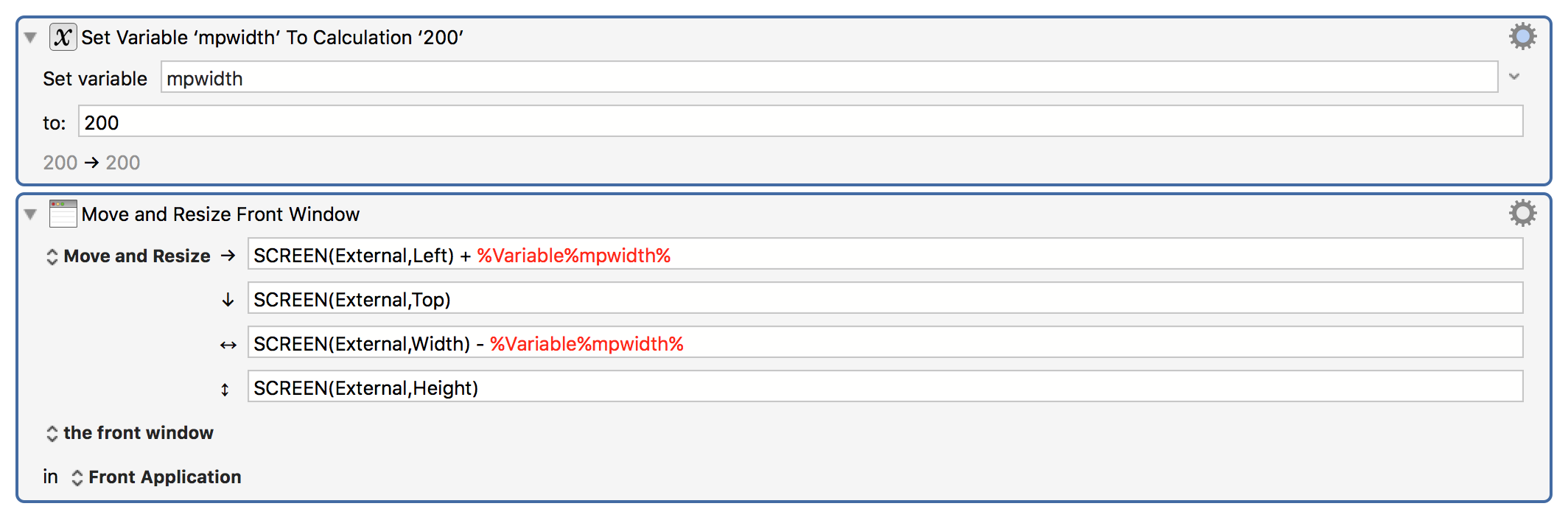Open the Front Application selector popup
Screen dimensions: 1568x523
156,477
